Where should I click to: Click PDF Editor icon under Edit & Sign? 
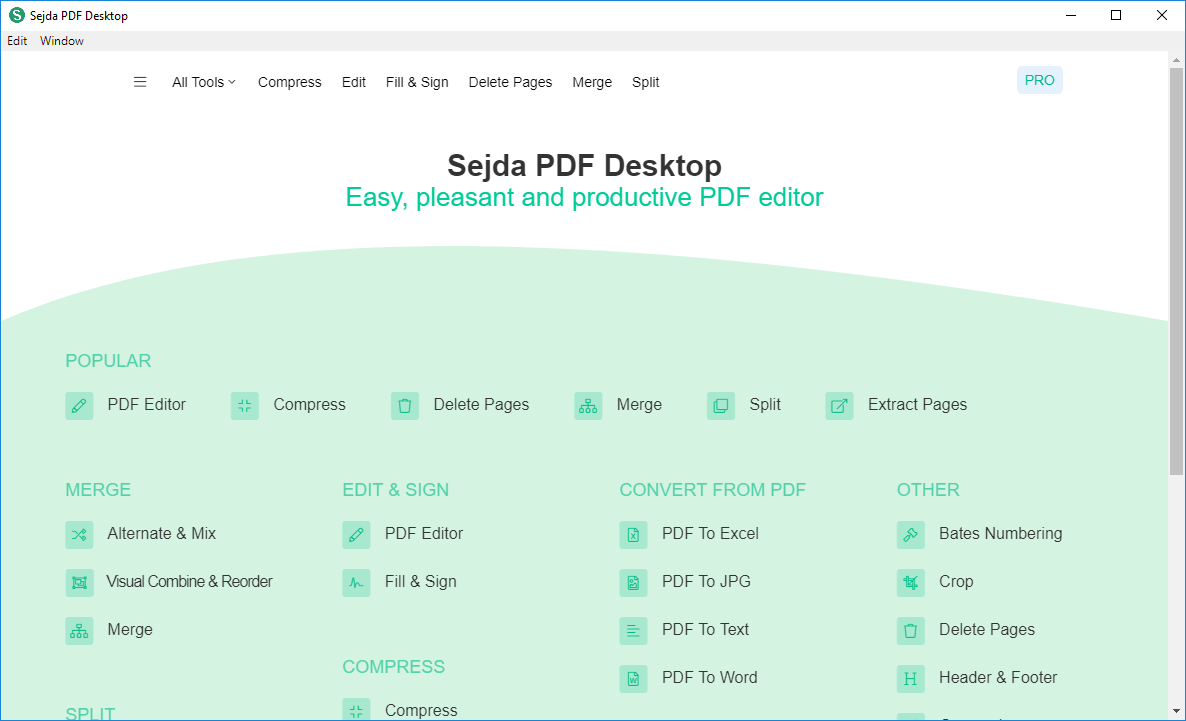[356, 535]
